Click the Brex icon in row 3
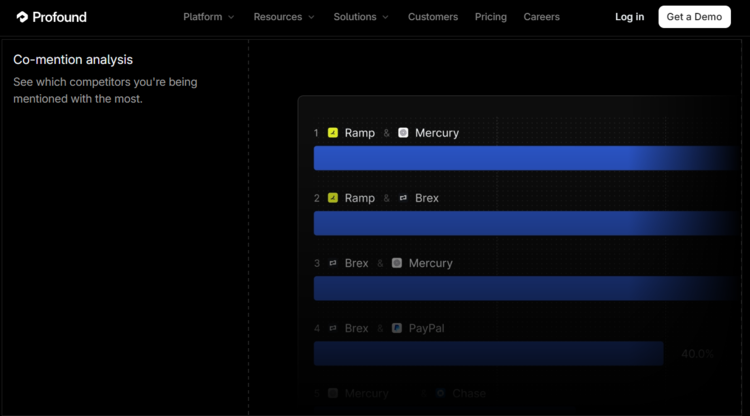The width and height of the screenshot is (750, 416). 333,263
